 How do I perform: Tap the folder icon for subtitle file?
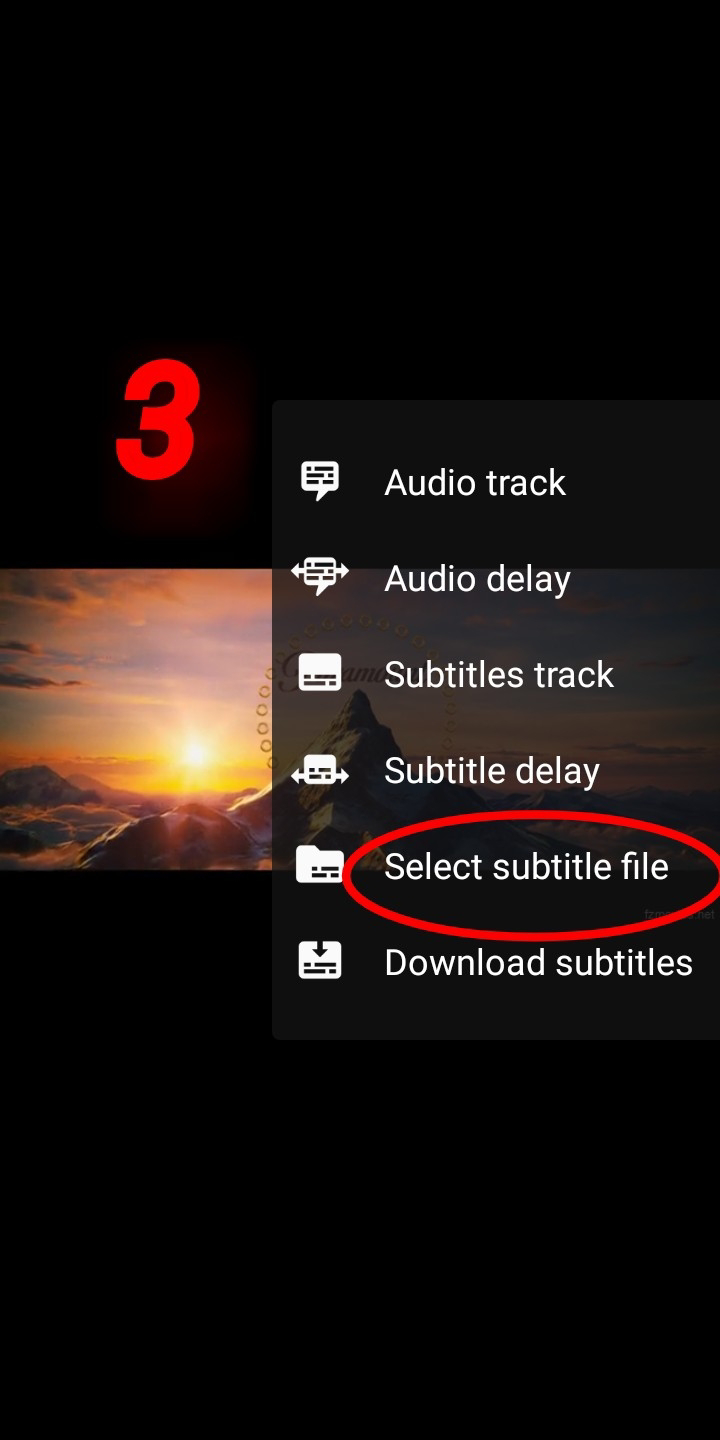click(x=320, y=866)
